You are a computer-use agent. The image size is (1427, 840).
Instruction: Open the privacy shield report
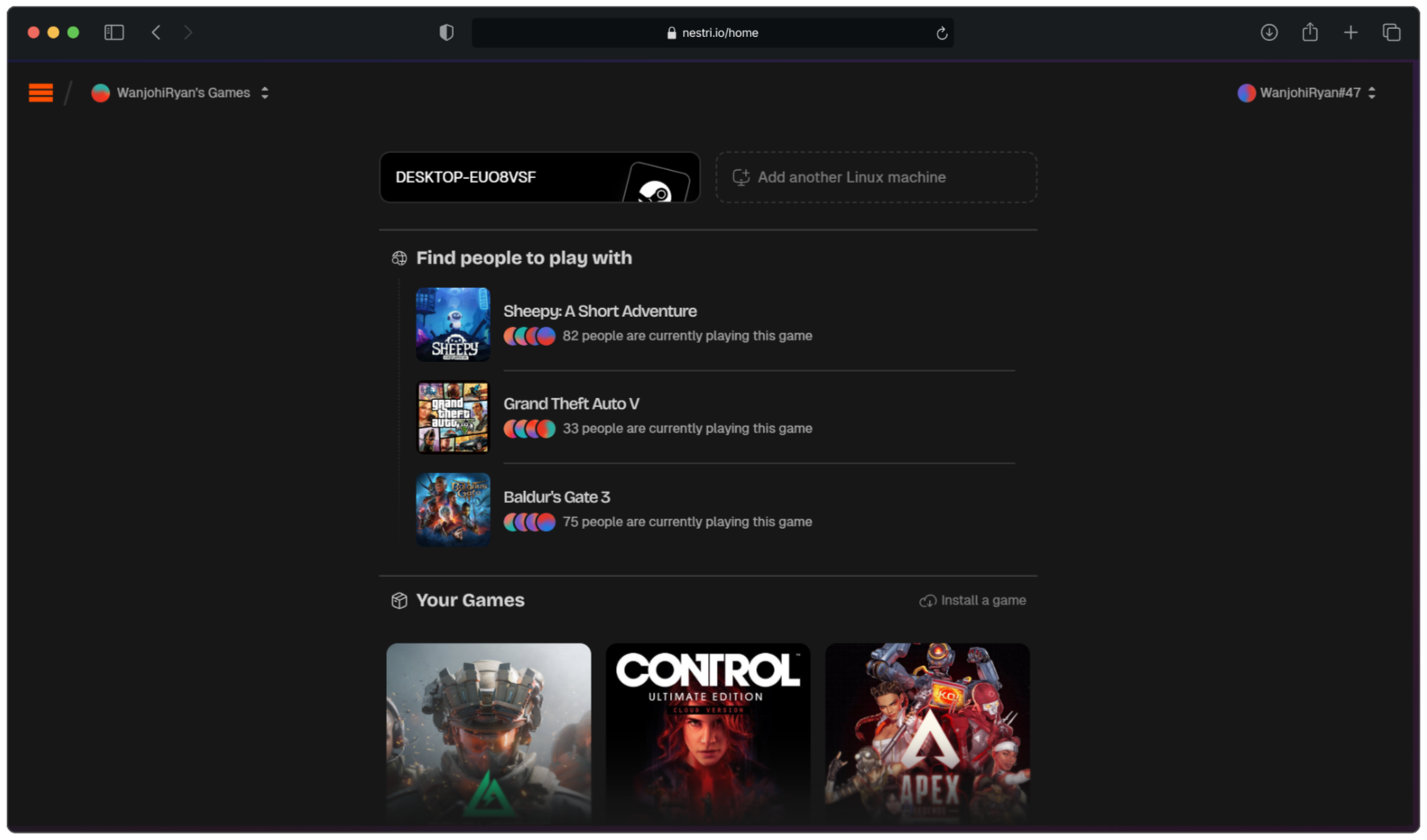[446, 32]
